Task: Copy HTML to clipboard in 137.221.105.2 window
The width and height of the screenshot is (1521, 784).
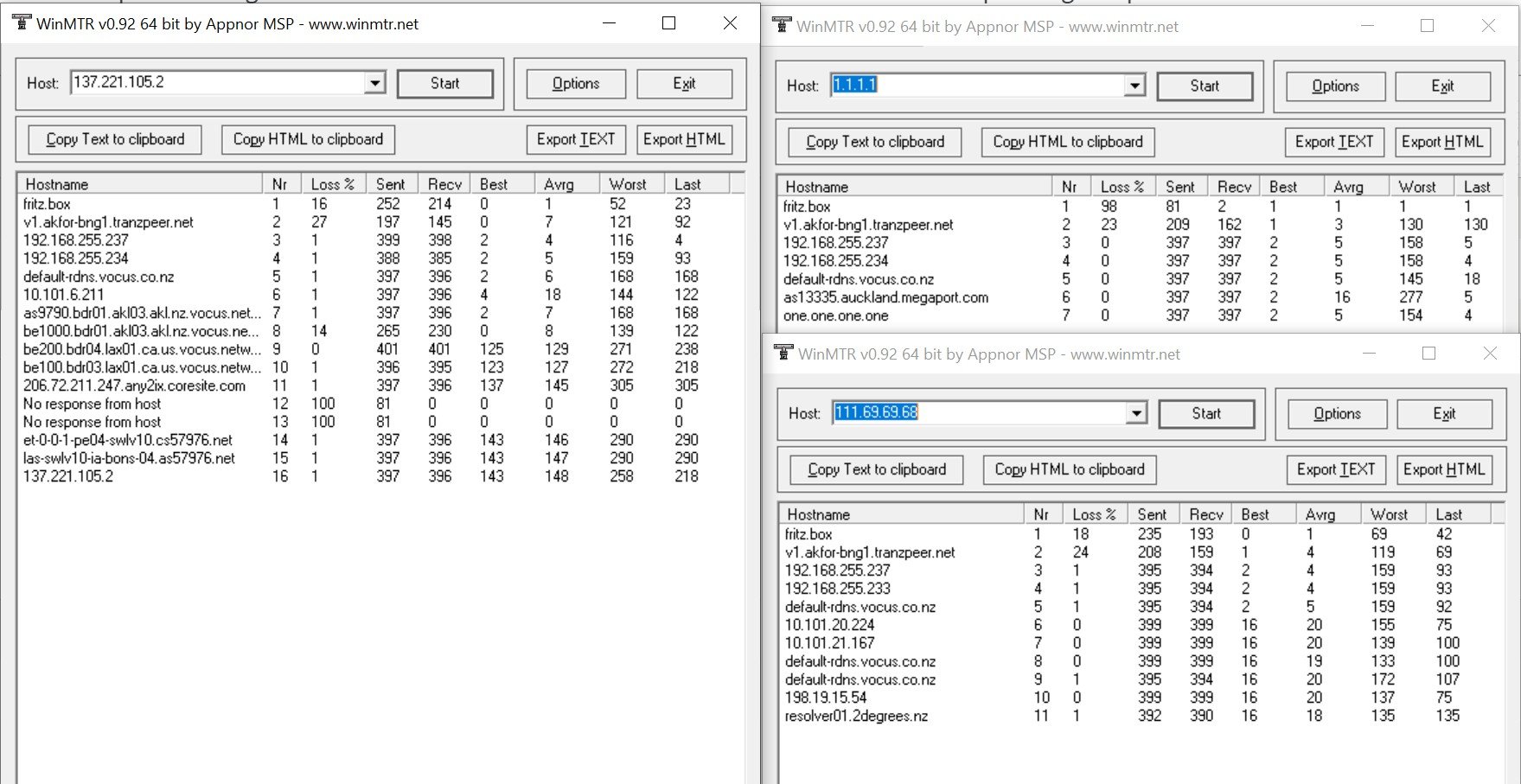Action: coord(308,140)
